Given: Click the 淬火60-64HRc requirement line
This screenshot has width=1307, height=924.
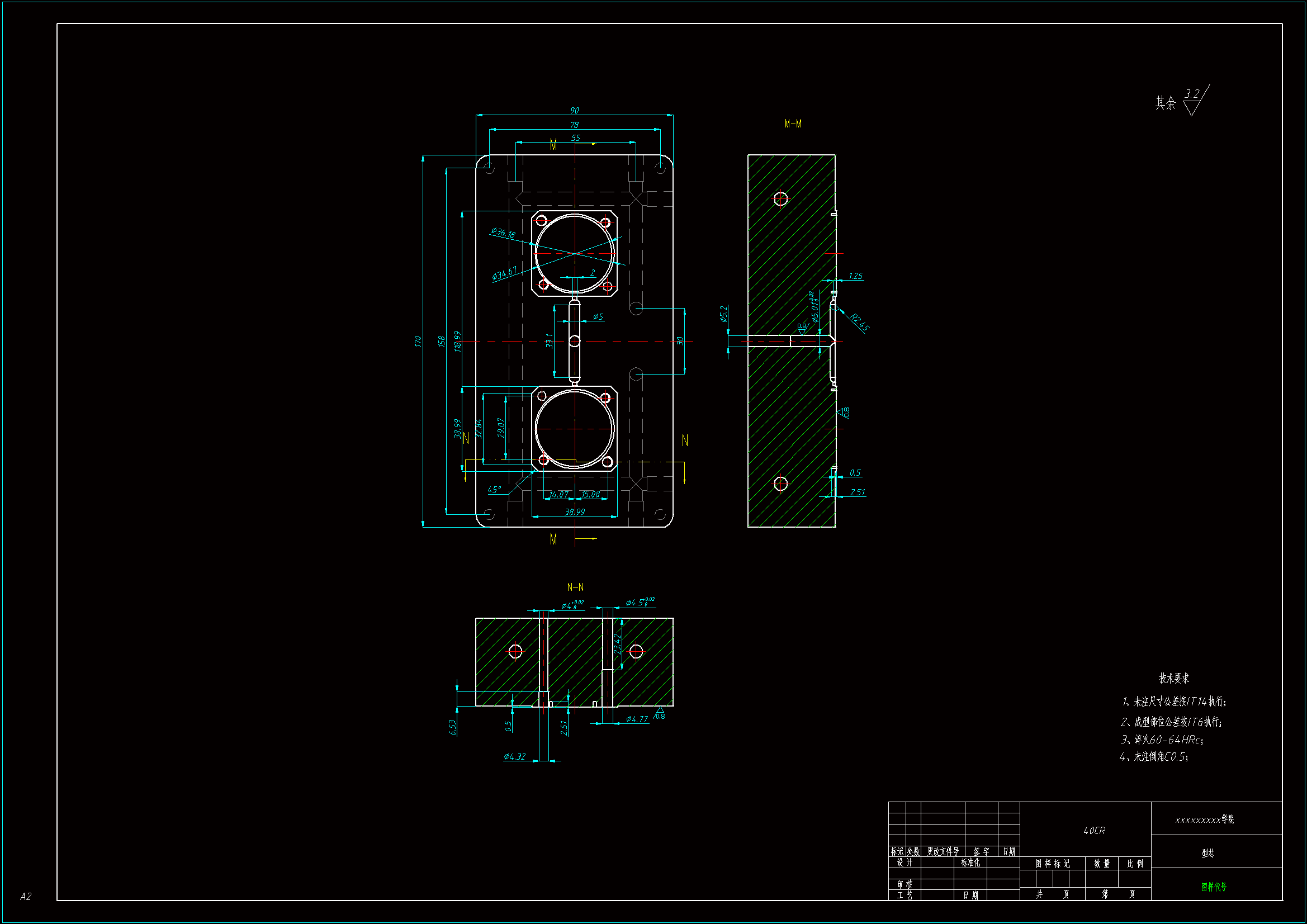Looking at the screenshot, I should [1161, 740].
